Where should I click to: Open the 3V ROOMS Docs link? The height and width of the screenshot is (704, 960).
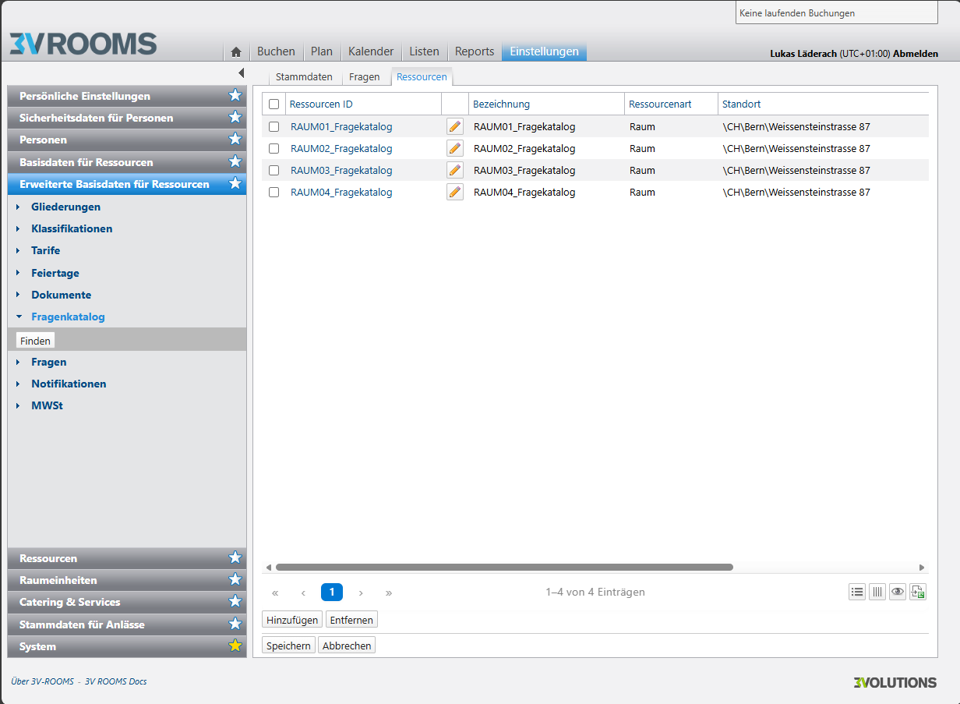click(115, 682)
